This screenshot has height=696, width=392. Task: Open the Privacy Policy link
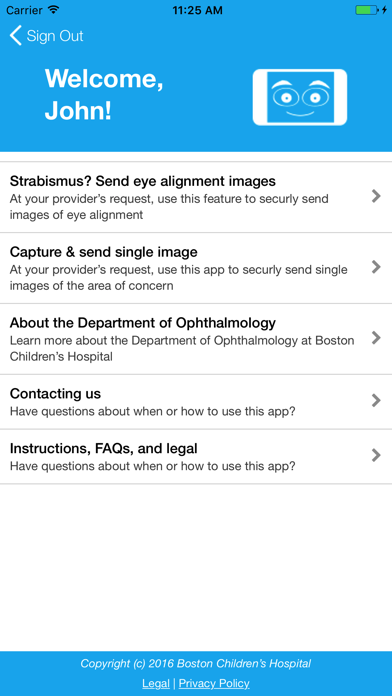pyautogui.click(x=214, y=683)
